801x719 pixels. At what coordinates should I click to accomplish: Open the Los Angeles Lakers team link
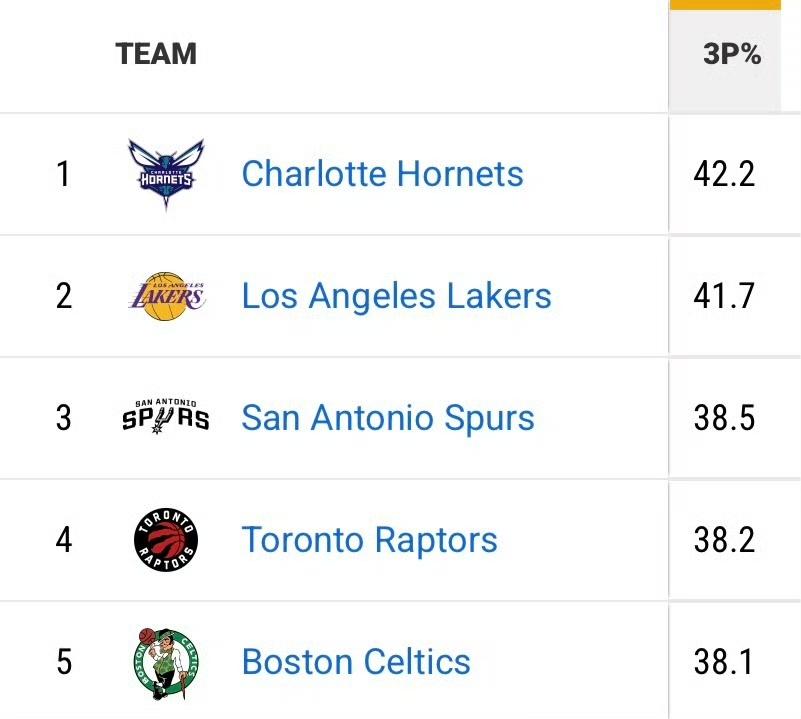point(396,296)
